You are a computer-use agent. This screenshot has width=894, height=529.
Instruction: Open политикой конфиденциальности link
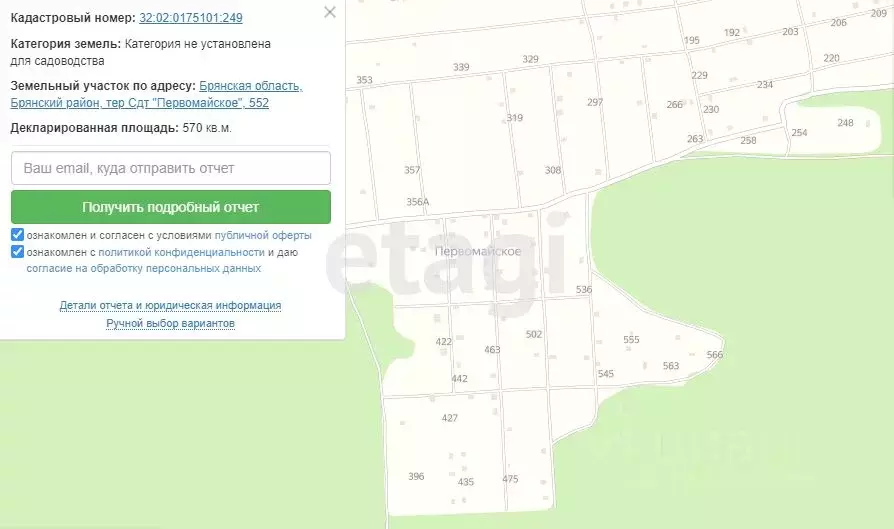(181, 253)
